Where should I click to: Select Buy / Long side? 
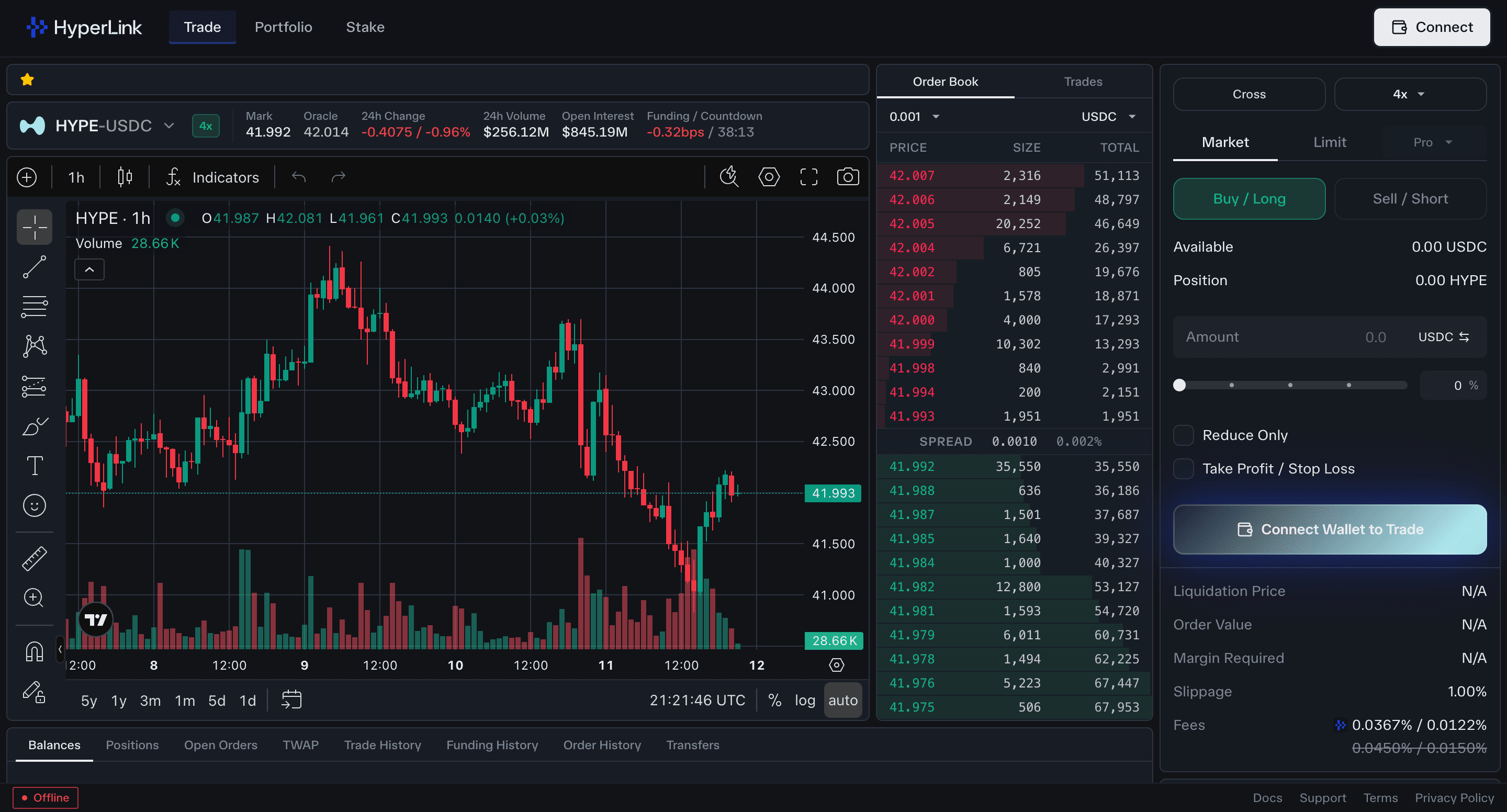[1249, 199]
